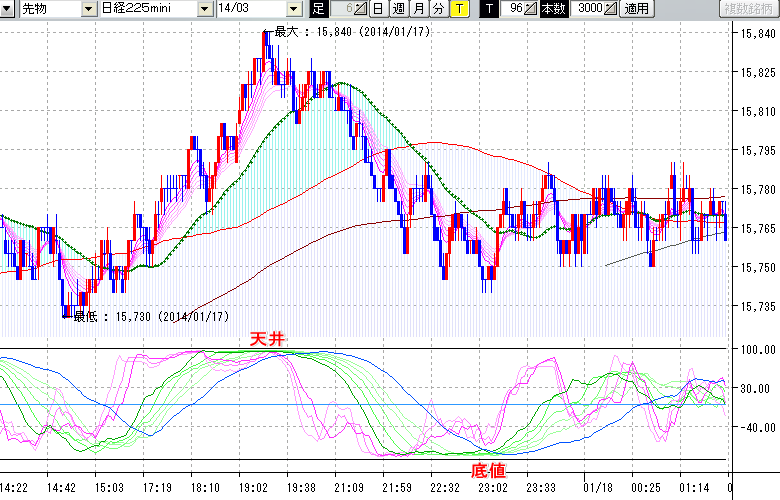Switch to daily bars with 日 button
This screenshot has width=780, height=500.
tap(377, 9)
